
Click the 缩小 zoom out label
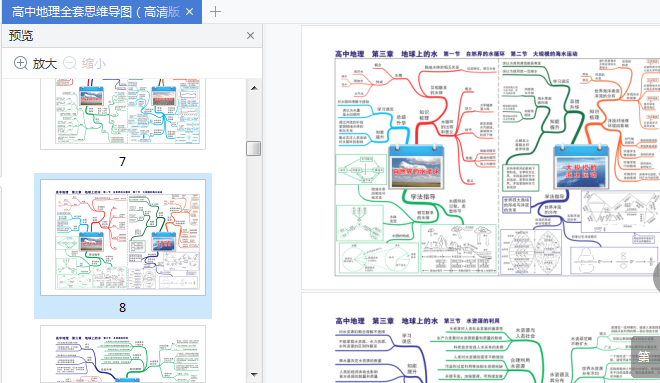(x=94, y=64)
